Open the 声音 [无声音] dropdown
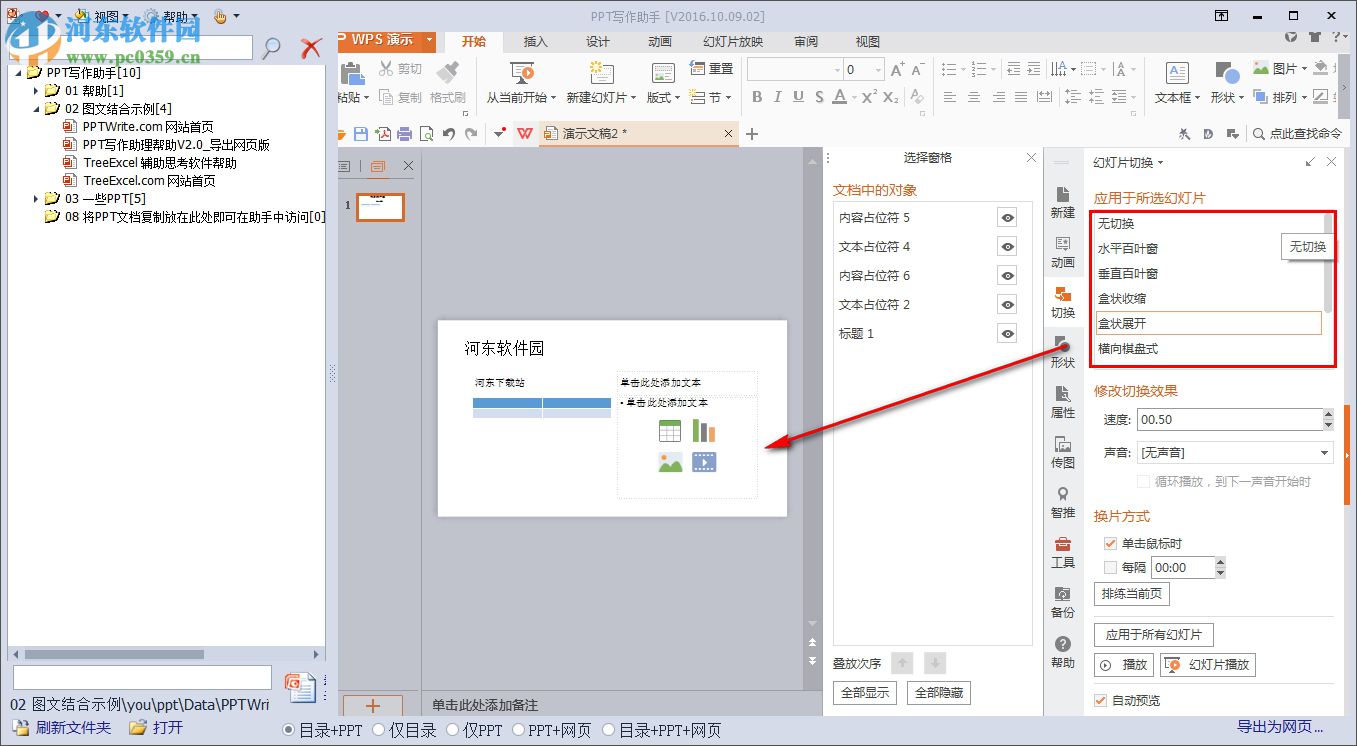 pyautogui.click(x=1235, y=453)
